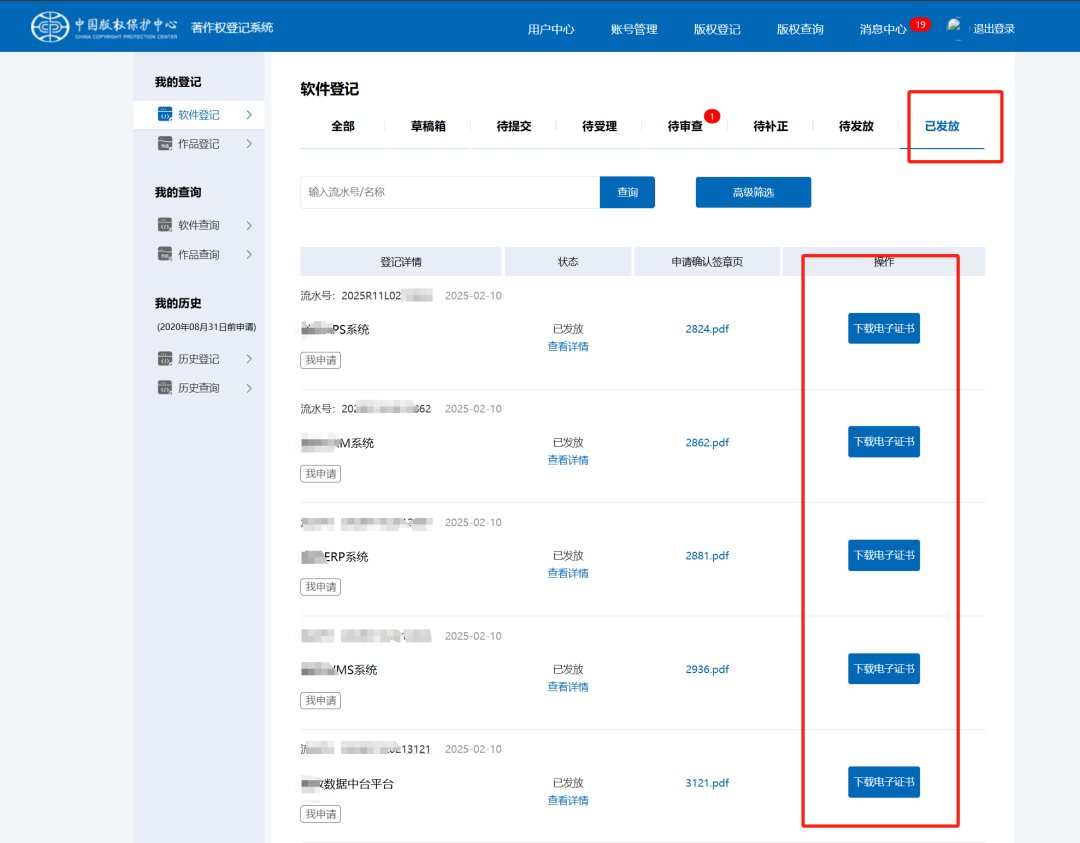Expand the 软件查询 menu chevron
Image resolution: width=1080 pixels, height=843 pixels.
tap(250, 224)
